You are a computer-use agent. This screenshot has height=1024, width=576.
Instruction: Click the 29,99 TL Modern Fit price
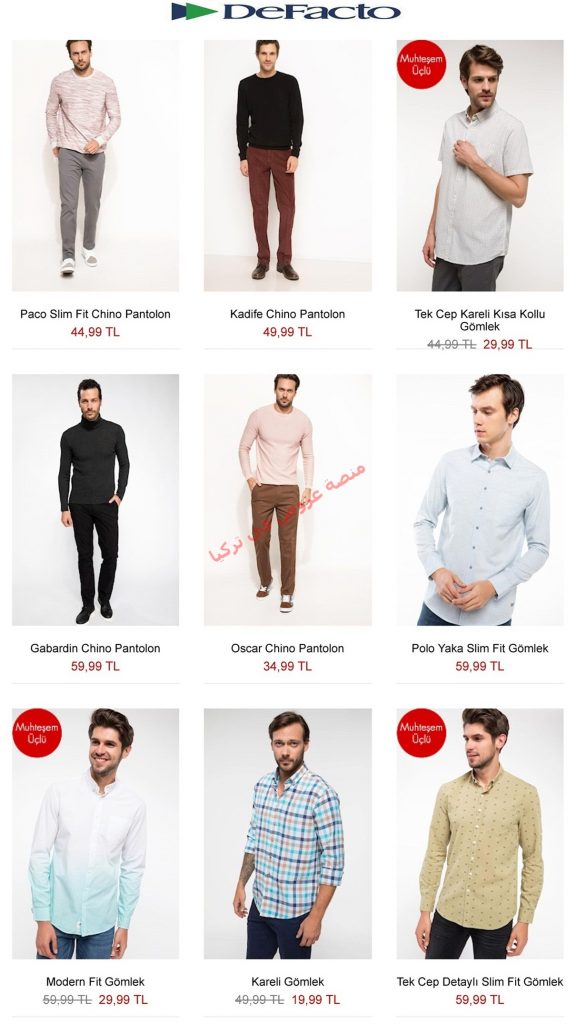(123, 1000)
